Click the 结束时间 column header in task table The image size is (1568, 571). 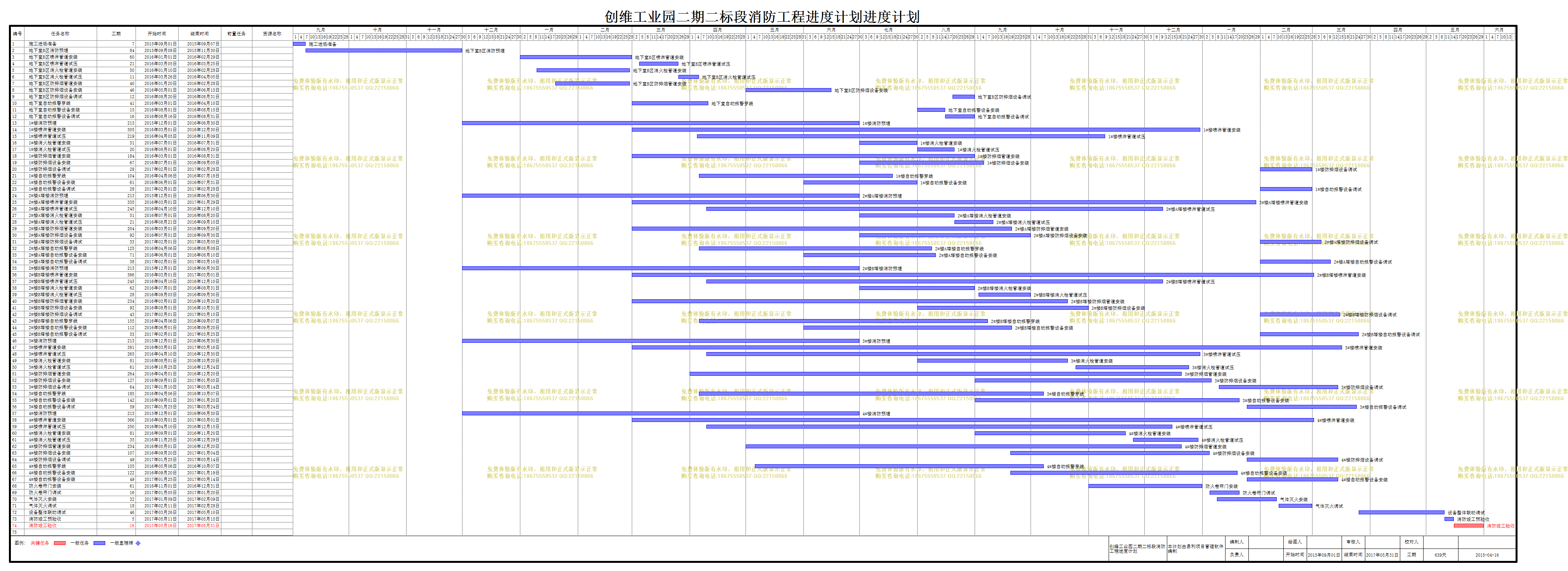(x=200, y=33)
